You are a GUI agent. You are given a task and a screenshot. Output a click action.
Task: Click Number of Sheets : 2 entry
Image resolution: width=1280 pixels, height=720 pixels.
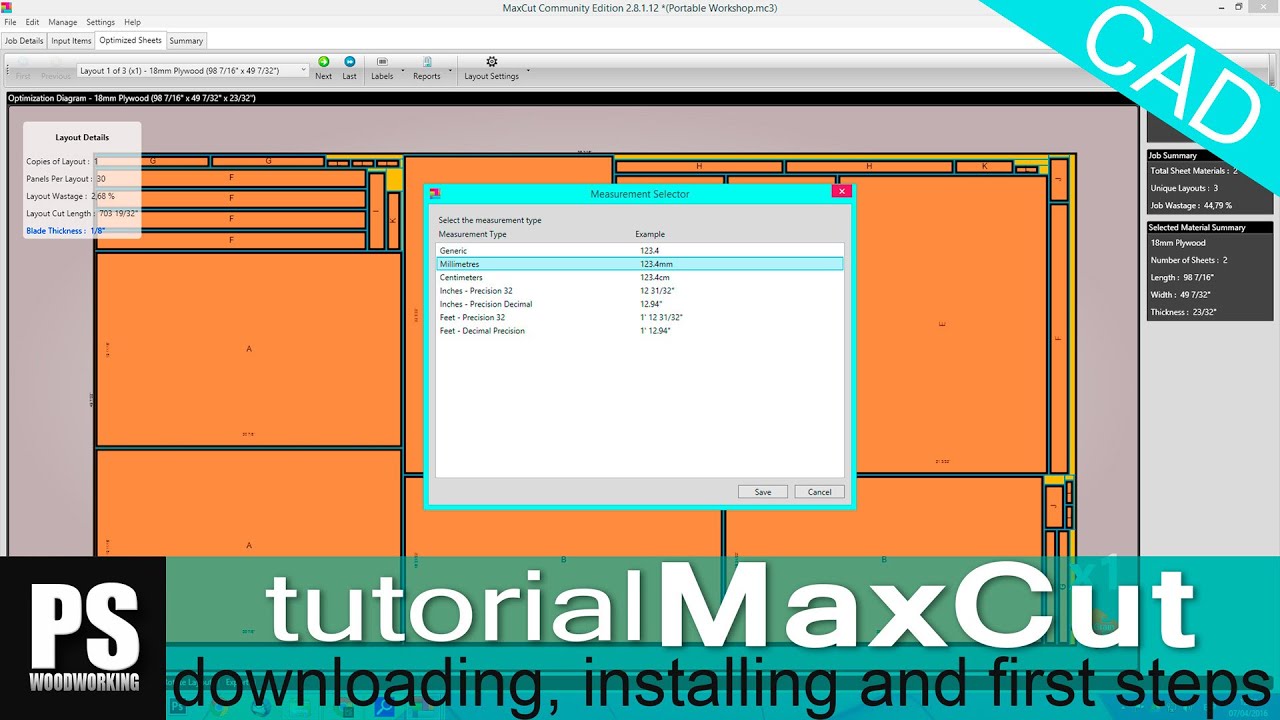(x=1189, y=260)
